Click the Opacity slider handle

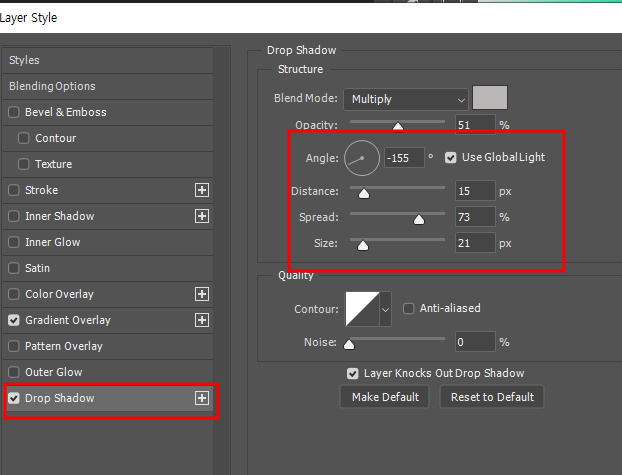(x=398, y=126)
